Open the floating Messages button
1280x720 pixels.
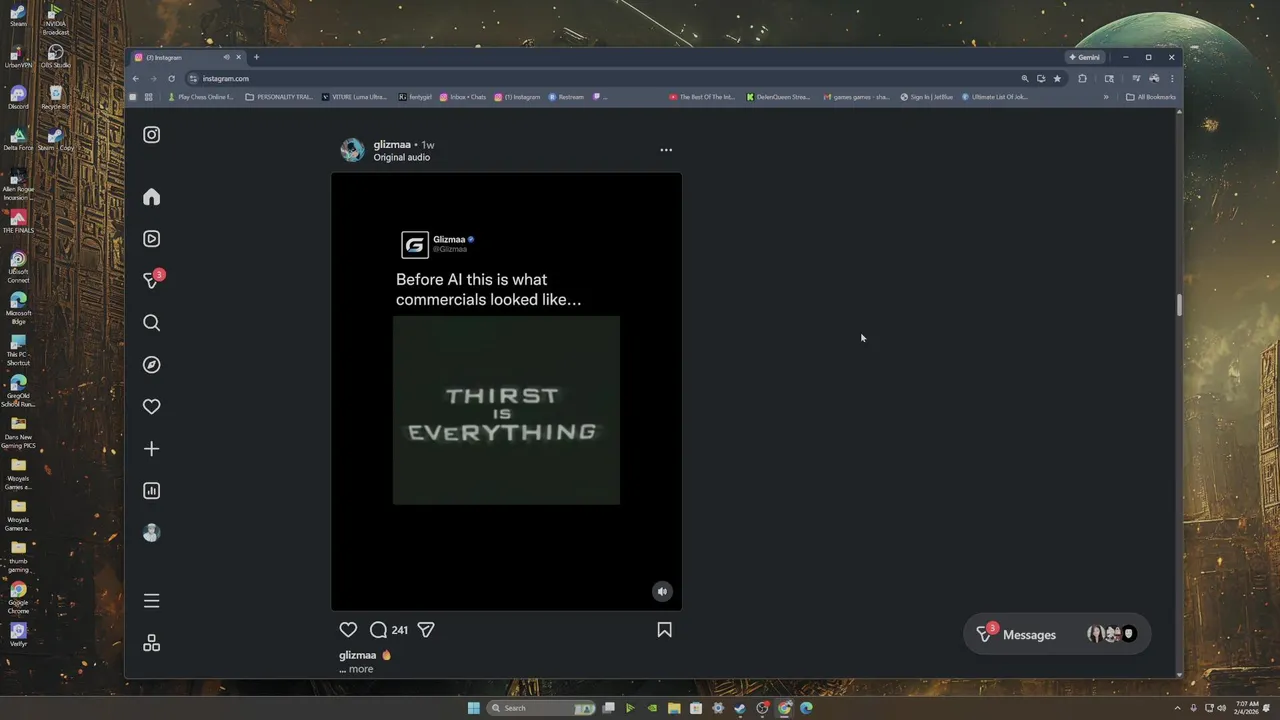pos(1057,635)
